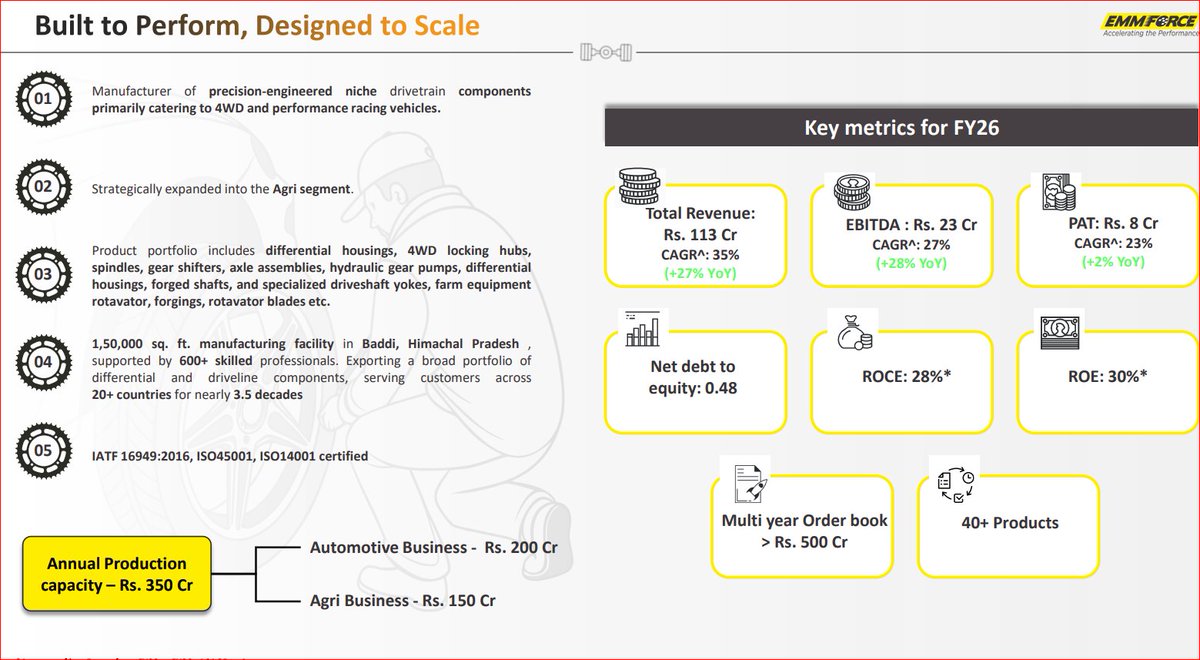
Task: Click the green '(+28% YoY)' figure
Action: pyautogui.click(x=911, y=263)
